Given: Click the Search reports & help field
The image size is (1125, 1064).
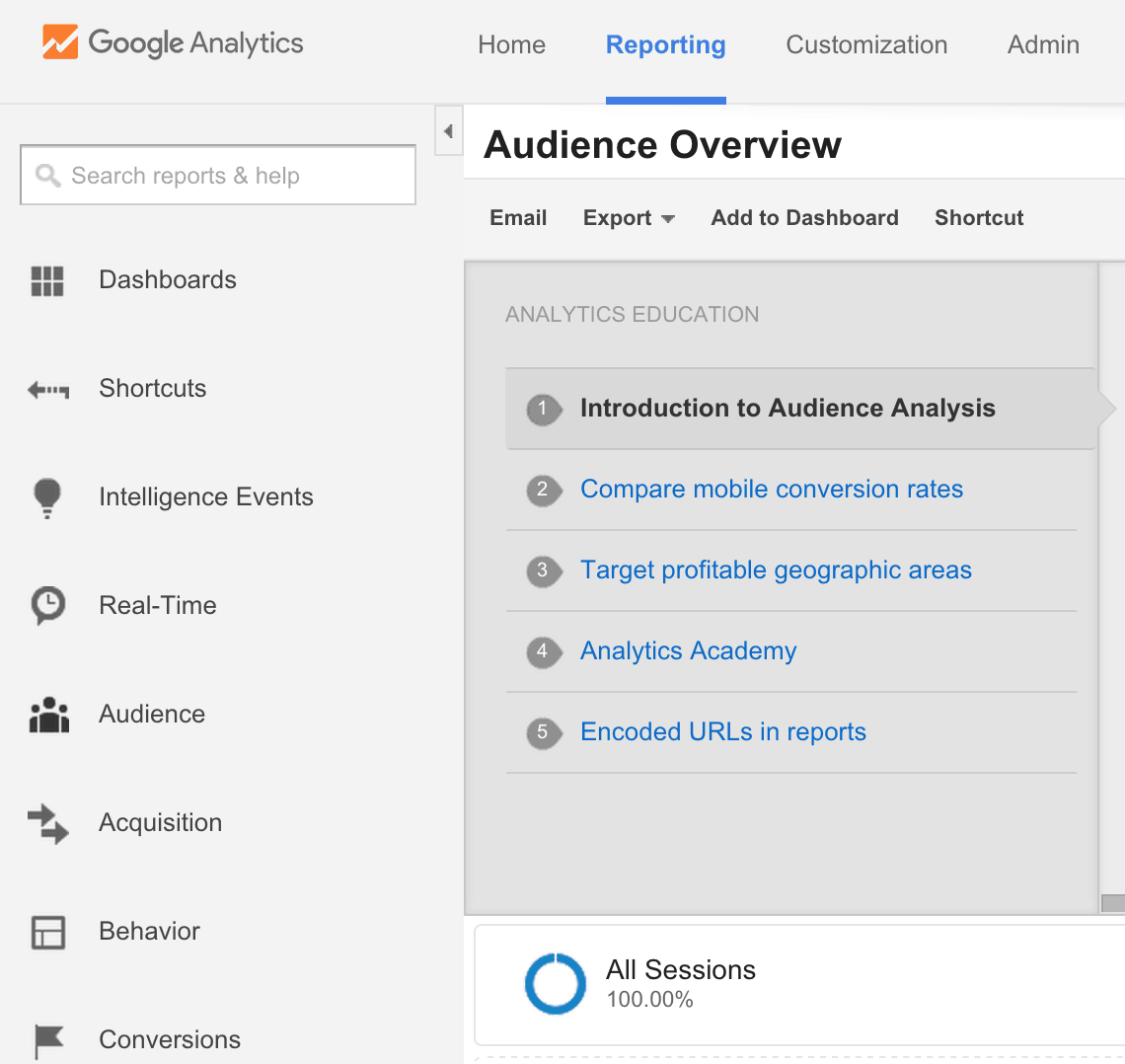Looking at the screenshot, I should click(218, 175).
